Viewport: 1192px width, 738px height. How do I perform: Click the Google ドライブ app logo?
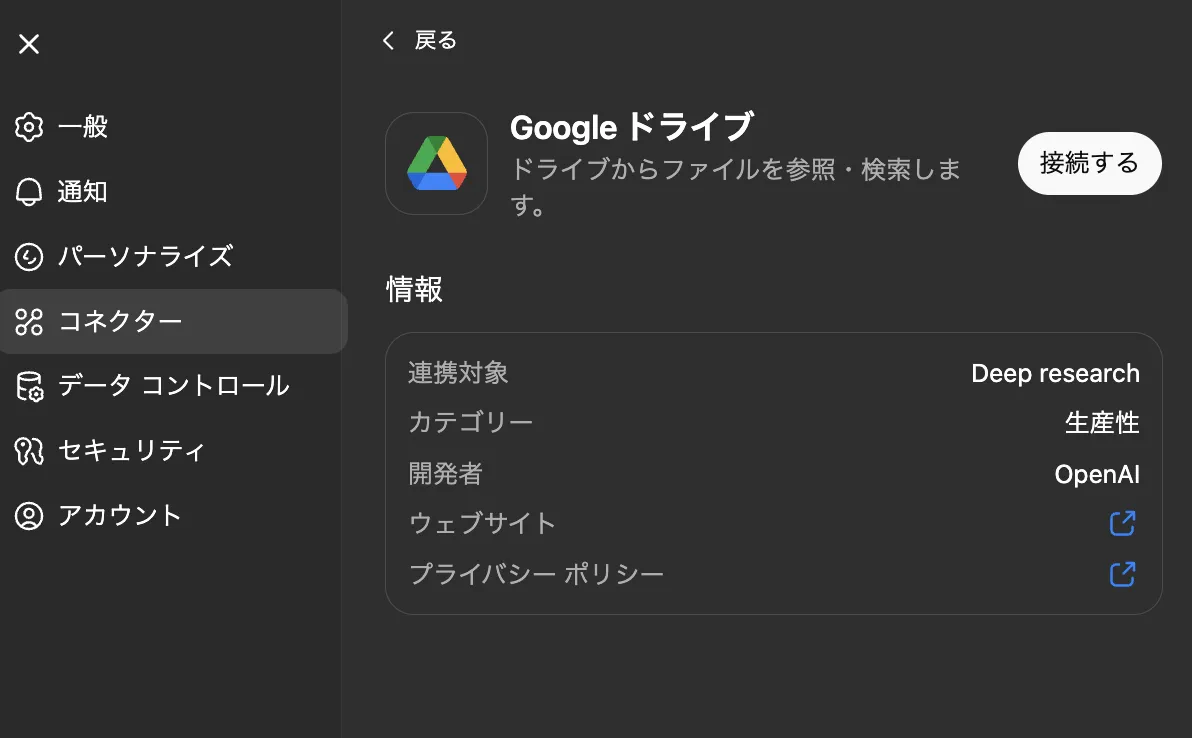[436, 163]
